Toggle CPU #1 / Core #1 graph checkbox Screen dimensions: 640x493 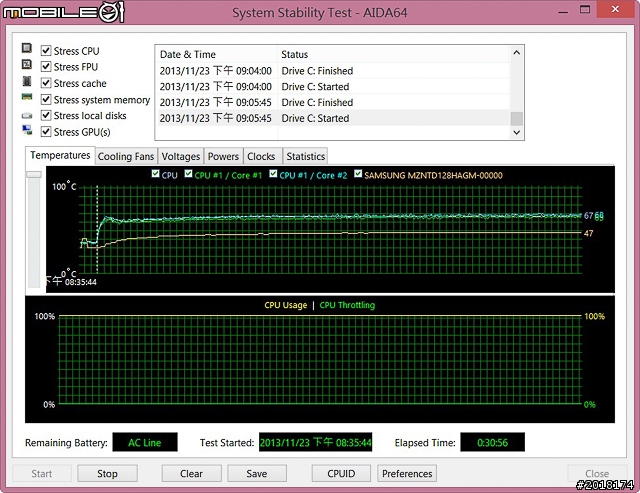188,173
